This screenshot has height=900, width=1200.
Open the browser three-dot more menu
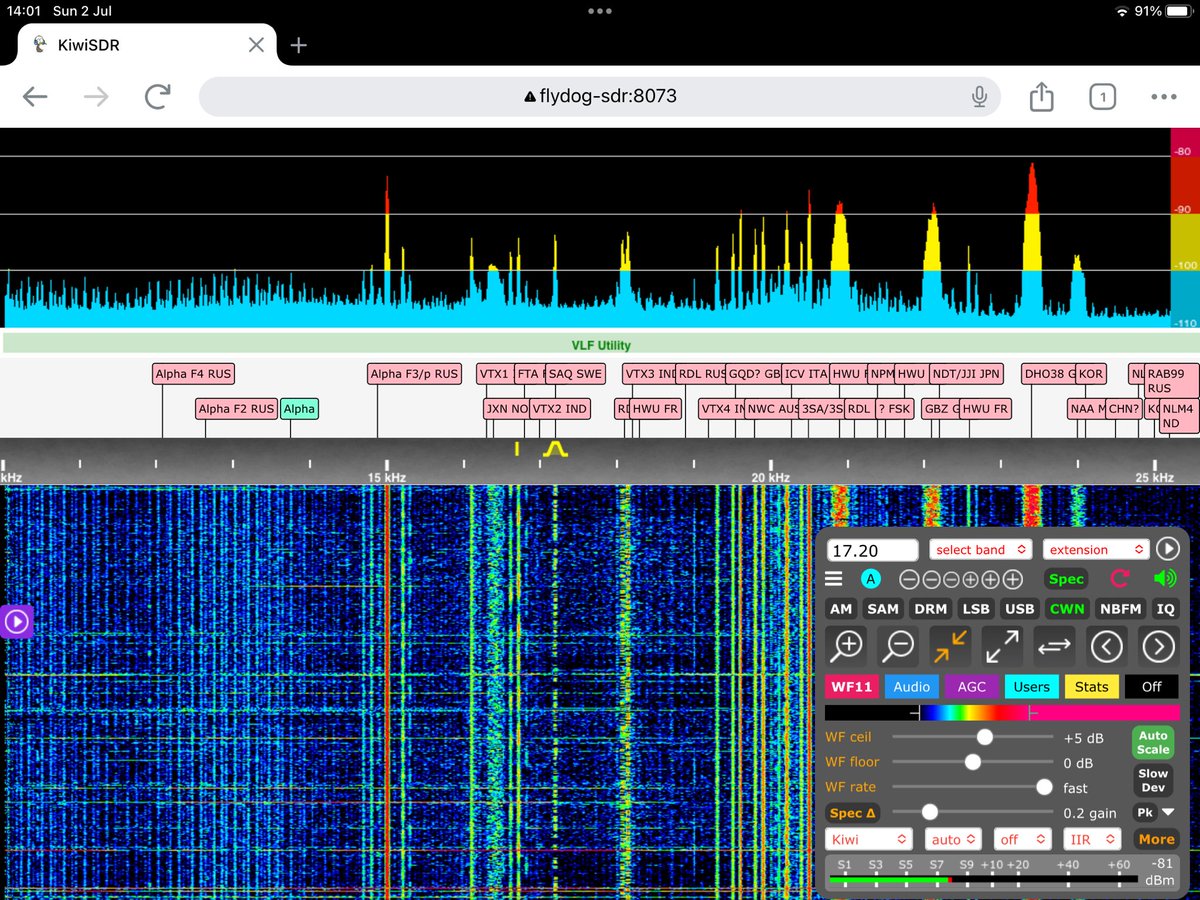[1164, 97]
